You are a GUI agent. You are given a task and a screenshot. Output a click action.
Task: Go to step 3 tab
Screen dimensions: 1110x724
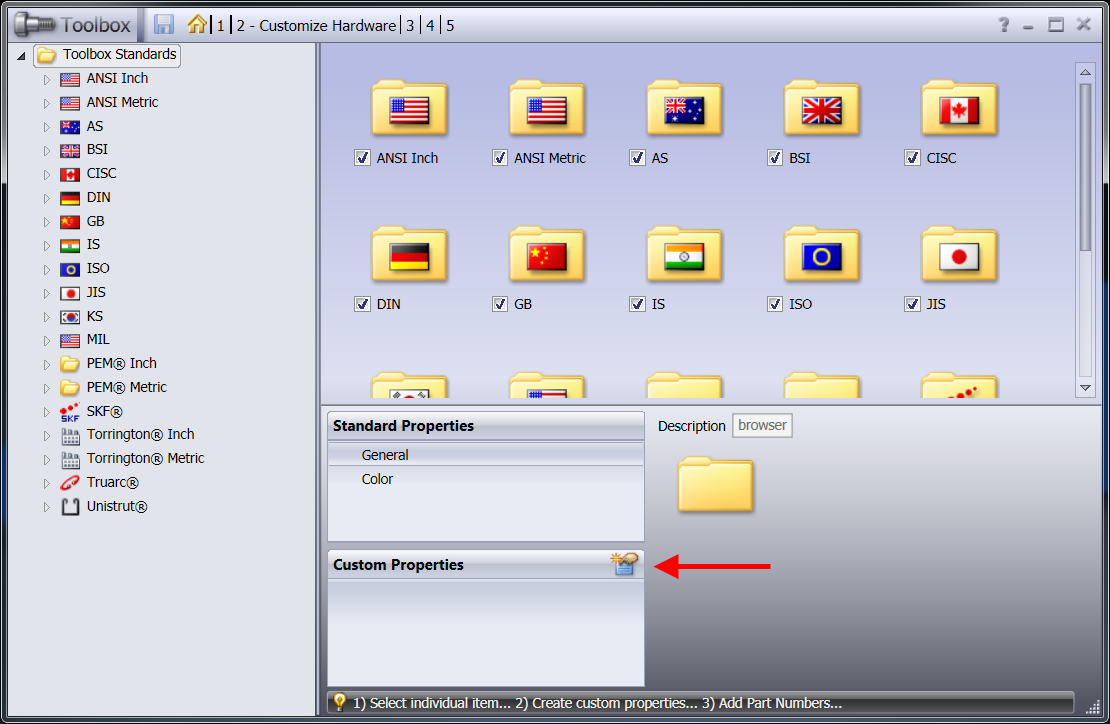pos(409,25)
